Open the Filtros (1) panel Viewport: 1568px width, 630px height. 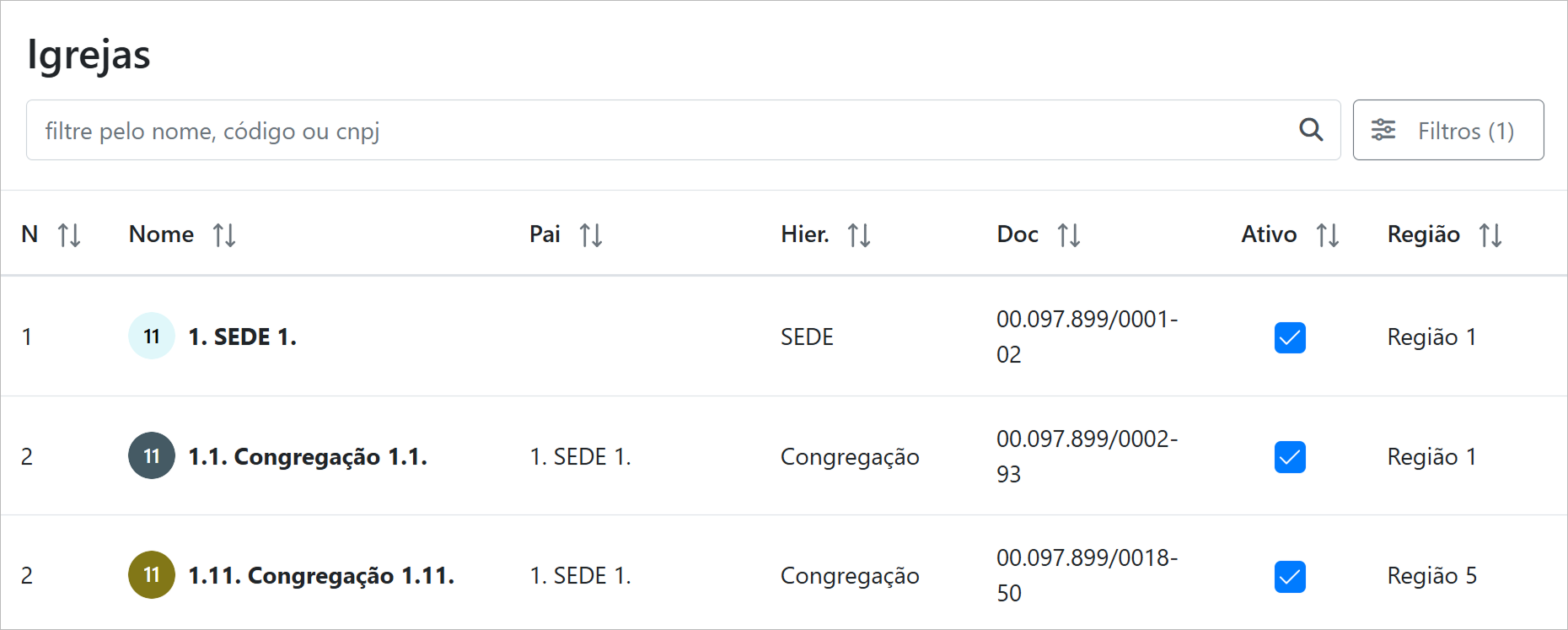point(1448,130)
